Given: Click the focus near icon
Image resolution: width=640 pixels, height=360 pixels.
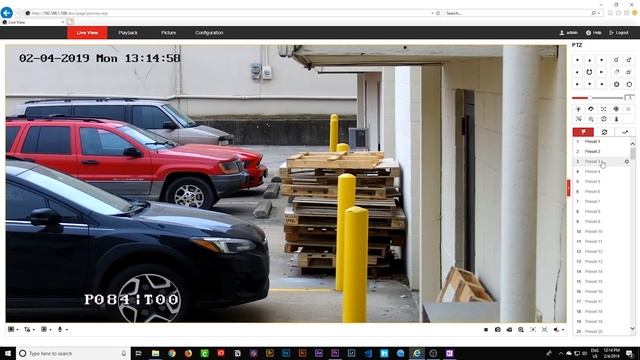Looking at the screenshot, I should point(616,72).
